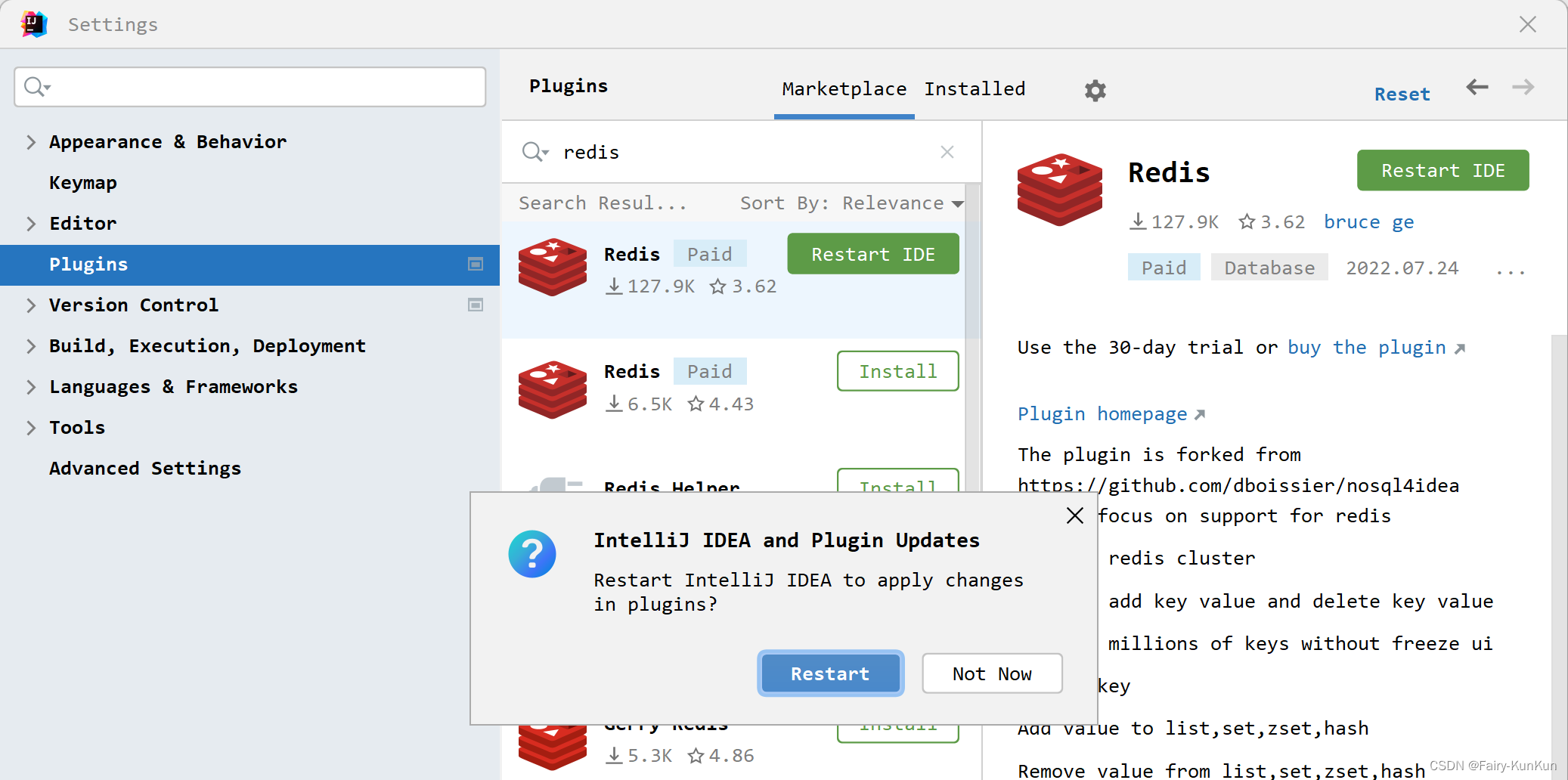Image resolution: width=1568 pixels, height=780 pixels.
Task: Click Reset link at top right
Action: 1402,94
